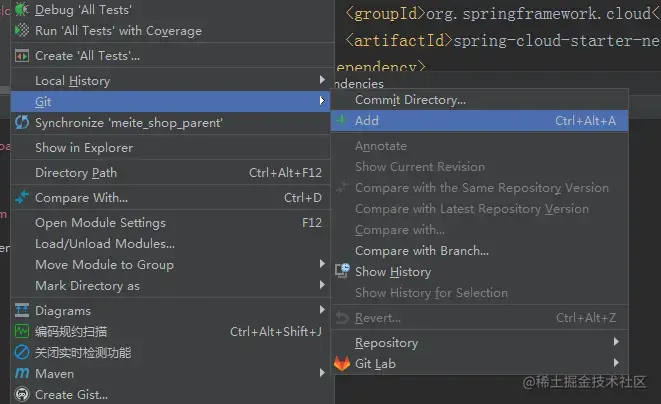Click the blue prohibited icon for 关闭实时检测功能
Screen dimensions: 661x404
pos(21,352)
